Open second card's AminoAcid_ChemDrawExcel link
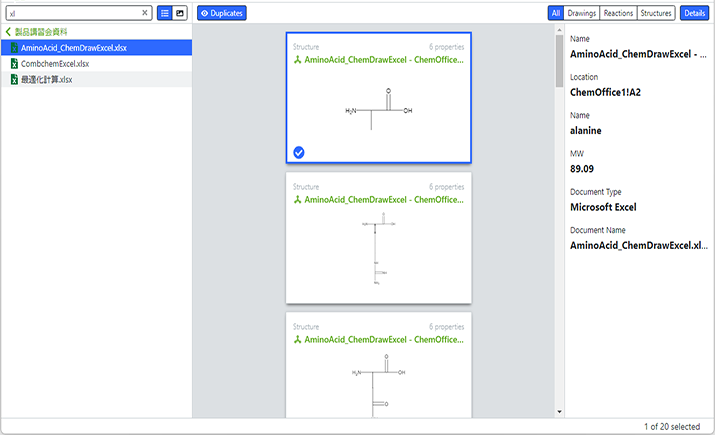The height and width of the screenshot is (435, 715). pyautogui.click(x=383, y=200)
